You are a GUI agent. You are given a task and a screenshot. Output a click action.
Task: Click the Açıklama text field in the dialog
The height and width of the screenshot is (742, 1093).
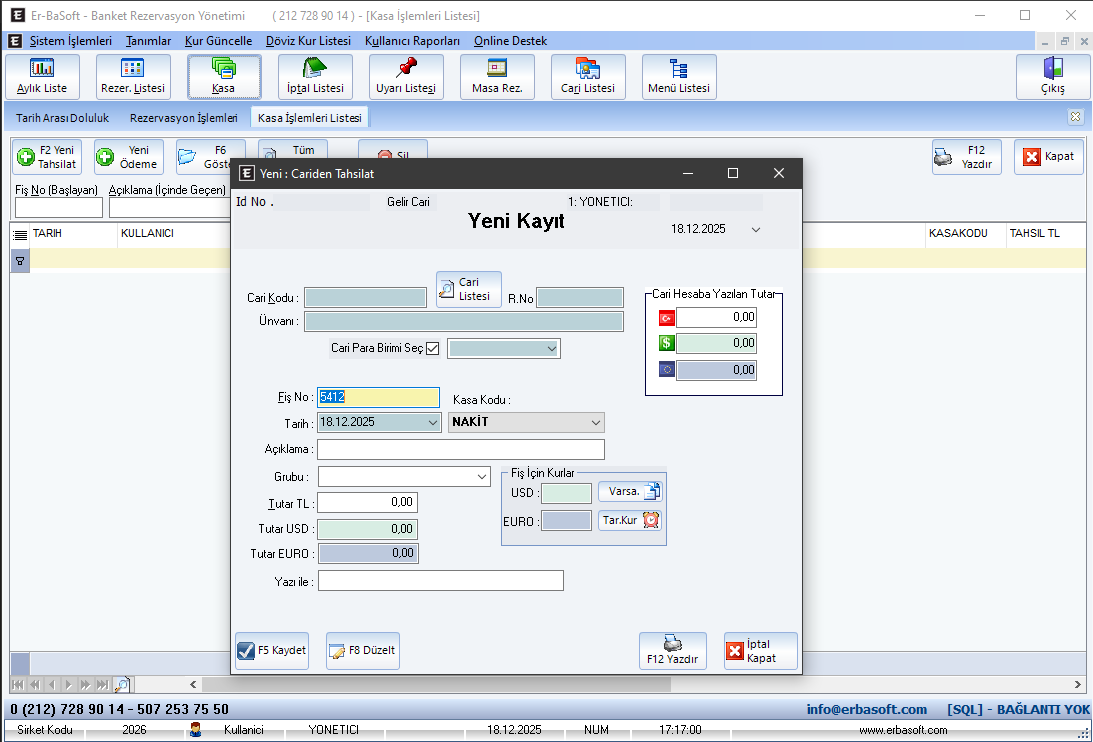point(460,449)
